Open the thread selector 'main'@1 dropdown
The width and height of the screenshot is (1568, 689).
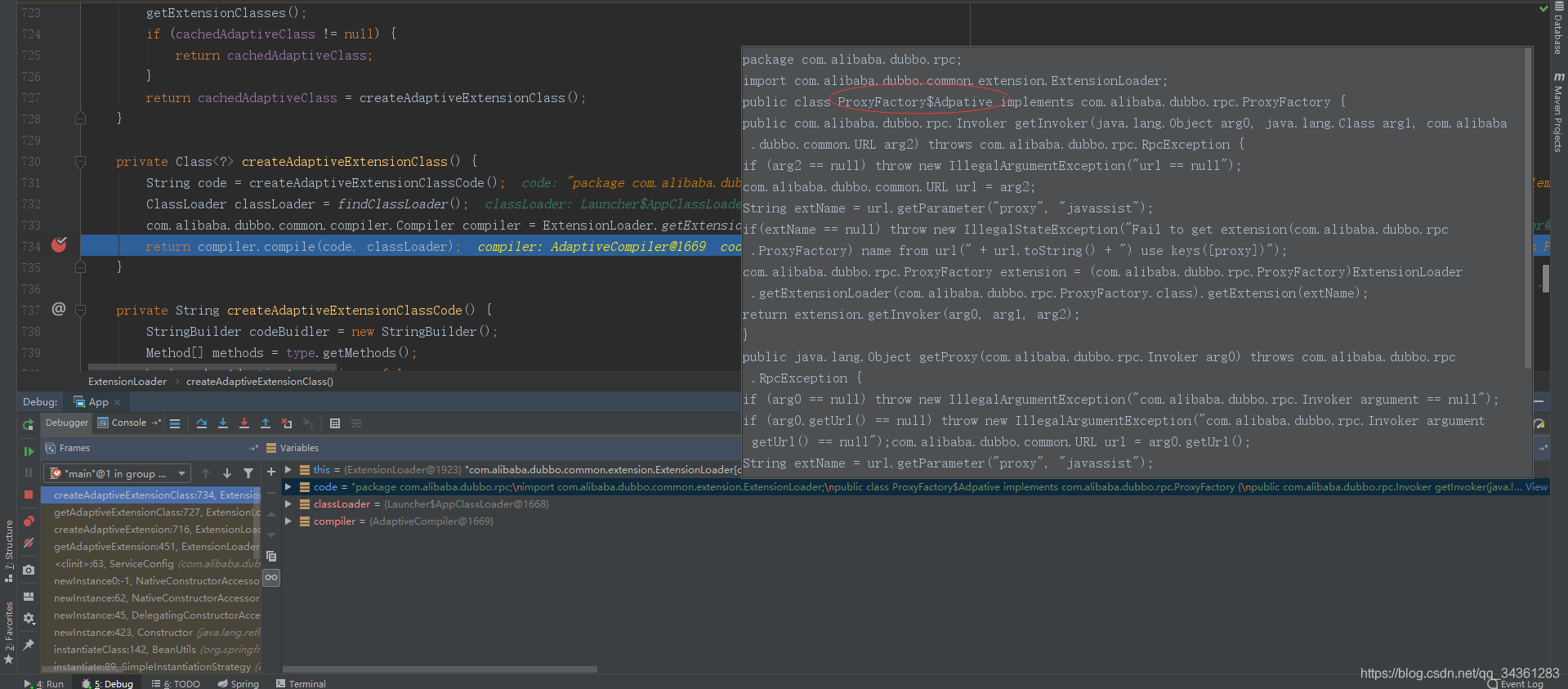118,473
